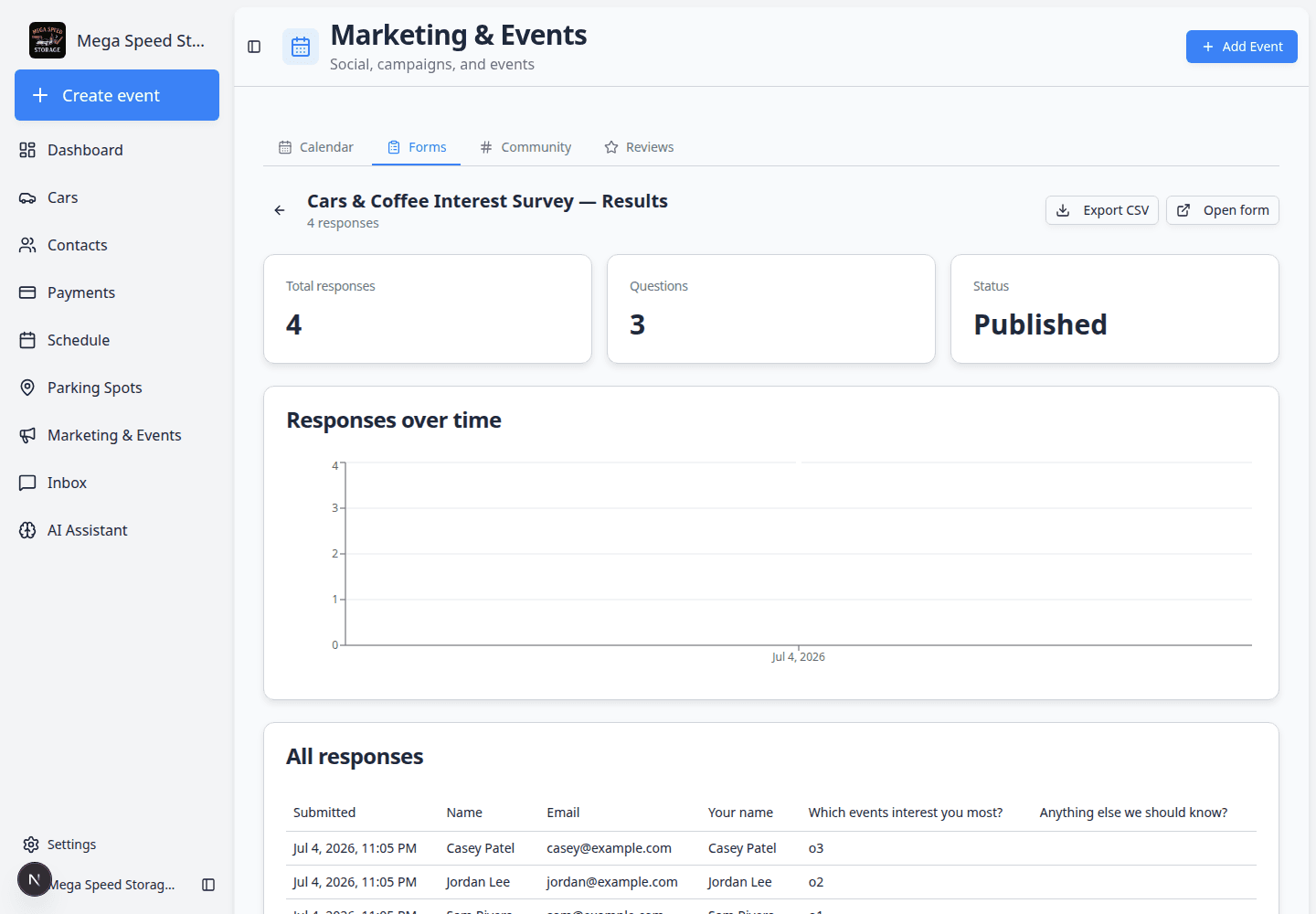
Task: Click the Dashboard grid icon
Action: pos(27,150)
